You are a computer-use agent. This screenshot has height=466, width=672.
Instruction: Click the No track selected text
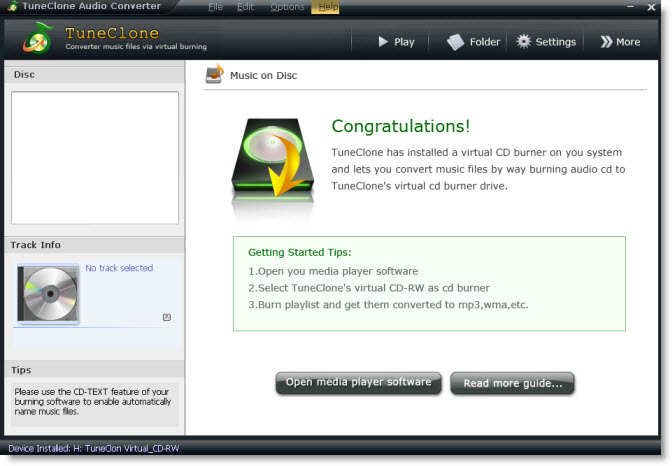point(119,268)
